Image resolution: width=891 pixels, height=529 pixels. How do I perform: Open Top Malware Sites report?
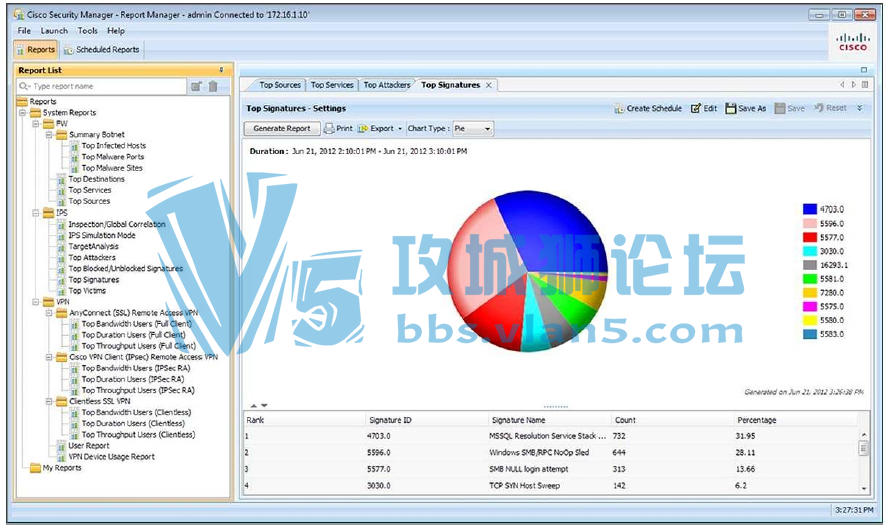coord(112,168)
